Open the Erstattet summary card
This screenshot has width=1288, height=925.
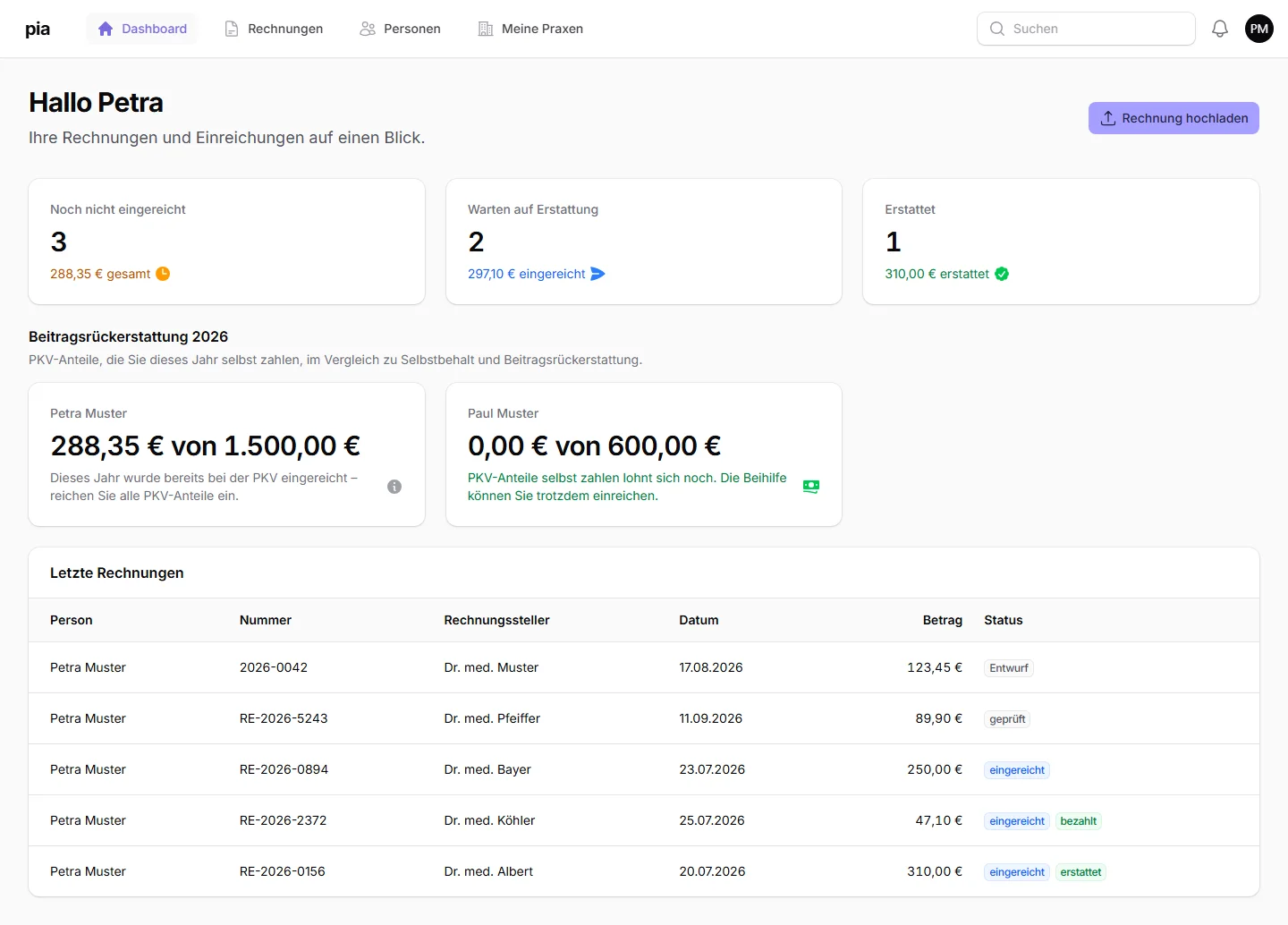(x=1061, y=242)
